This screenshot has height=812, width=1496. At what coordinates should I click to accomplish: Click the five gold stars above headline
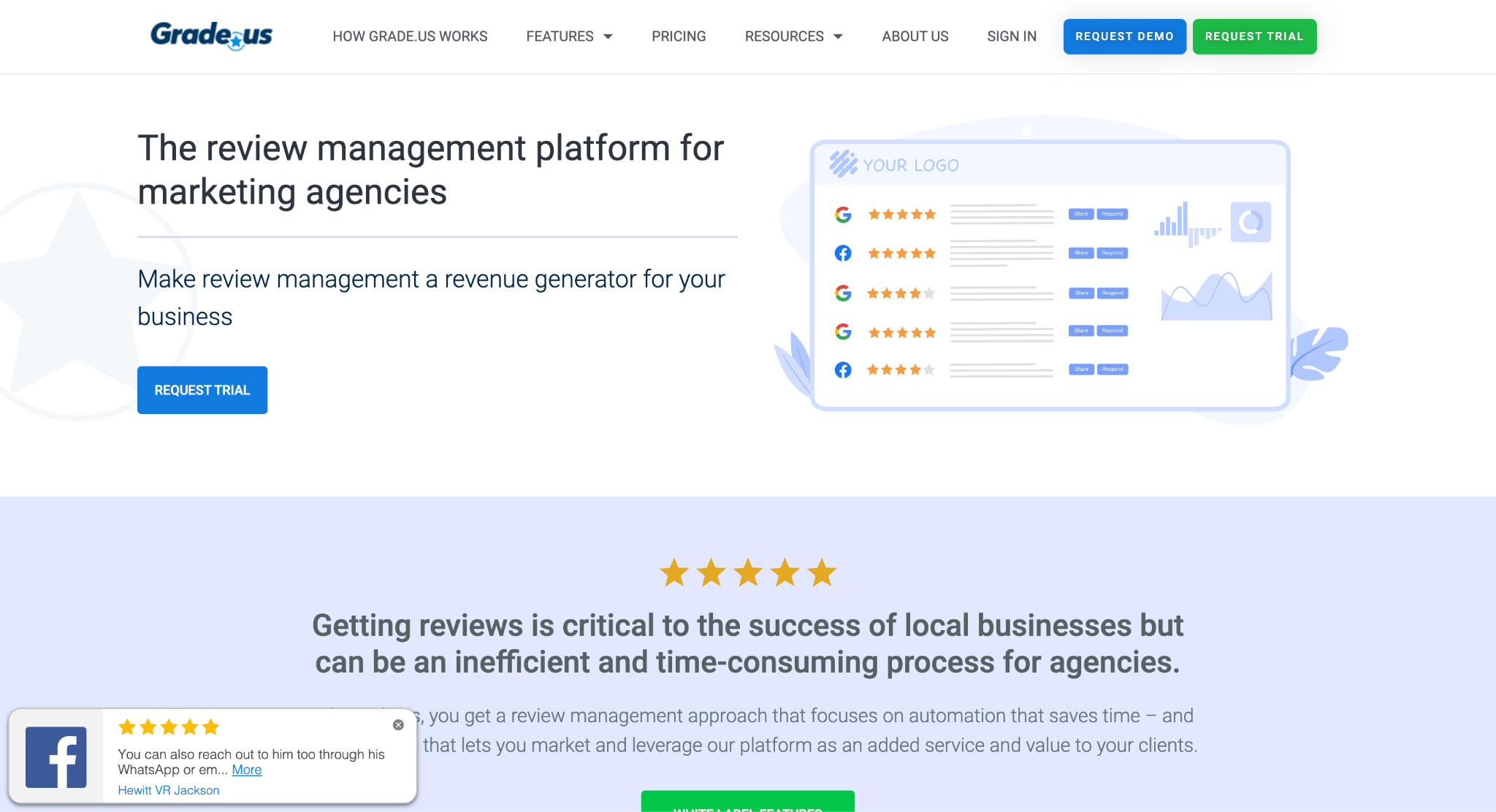click(747, 573)
